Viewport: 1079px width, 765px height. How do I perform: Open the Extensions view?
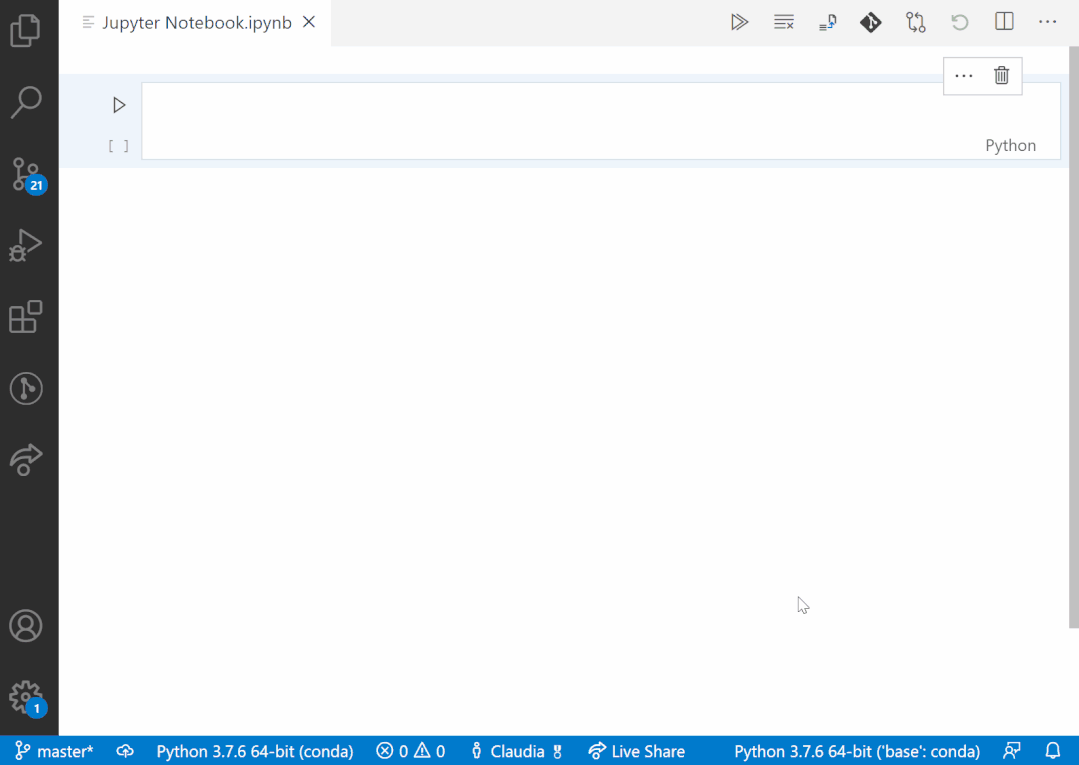pyautogui.click(x=27, y=317)
